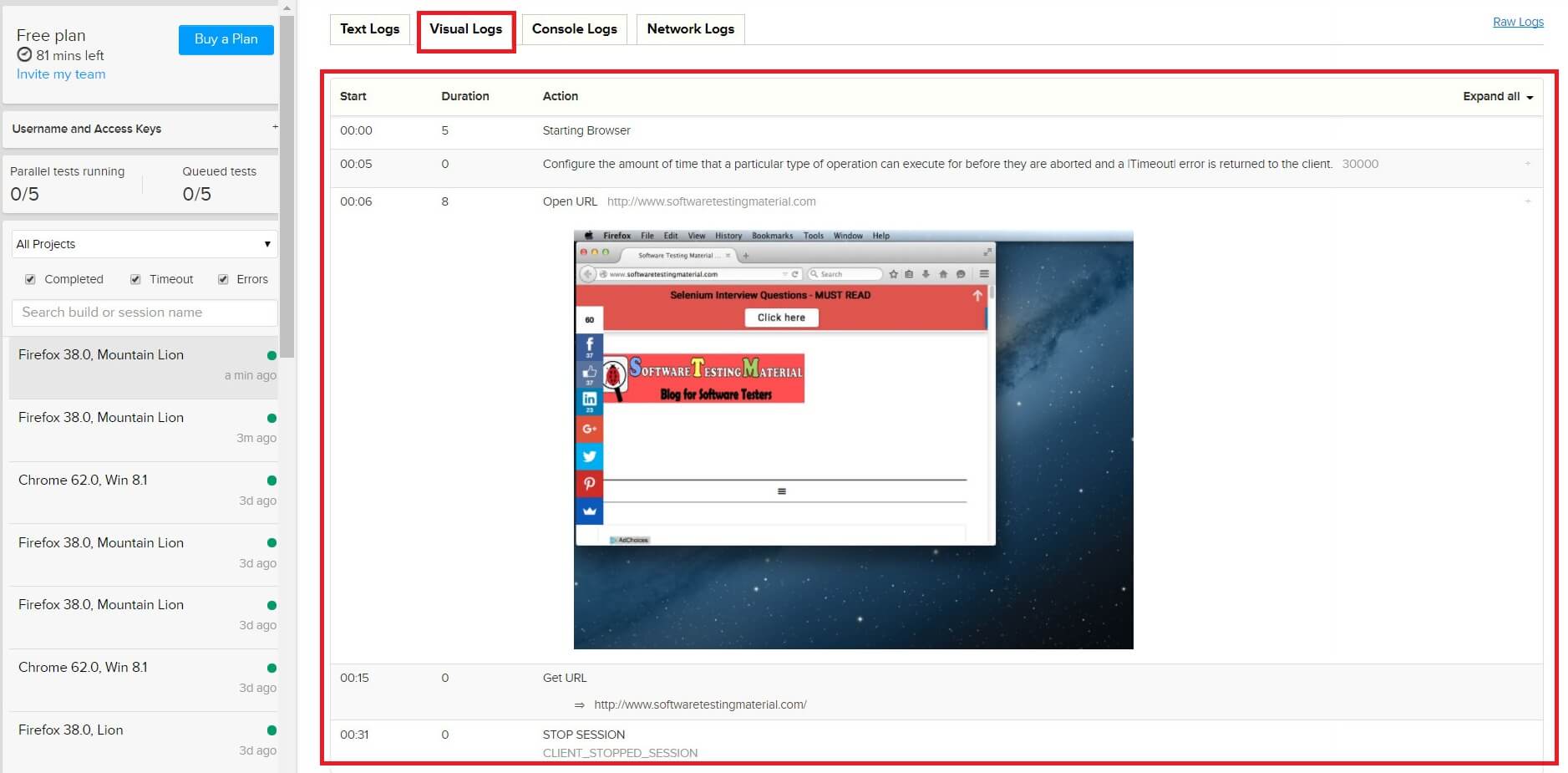Click the 30000 timeout value
1568x773 pixels.
1360,164
